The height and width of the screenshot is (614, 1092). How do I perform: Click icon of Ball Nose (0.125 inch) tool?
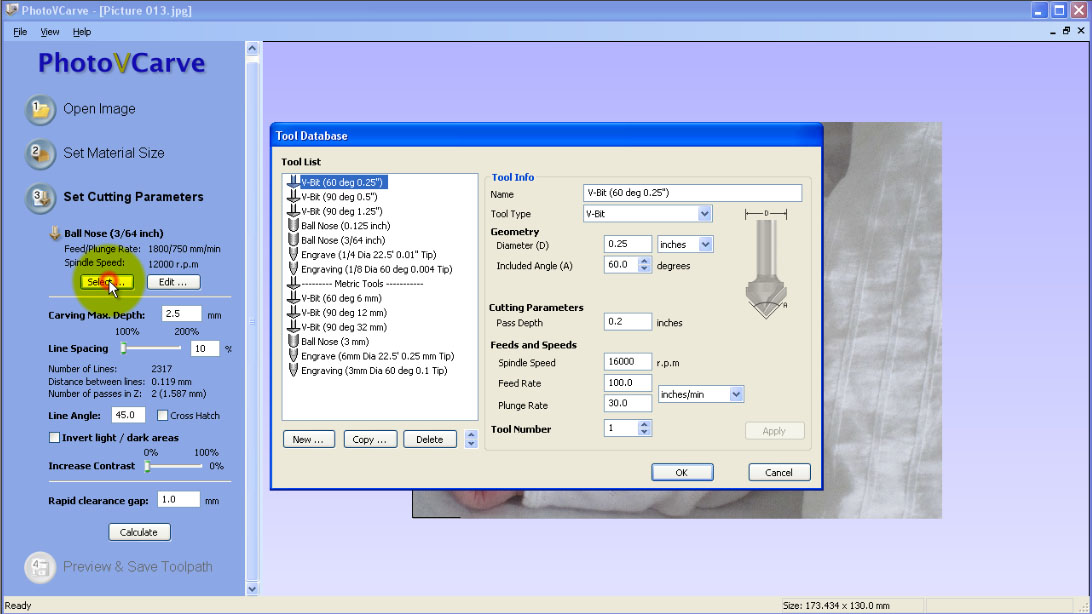tap(293, 226)
